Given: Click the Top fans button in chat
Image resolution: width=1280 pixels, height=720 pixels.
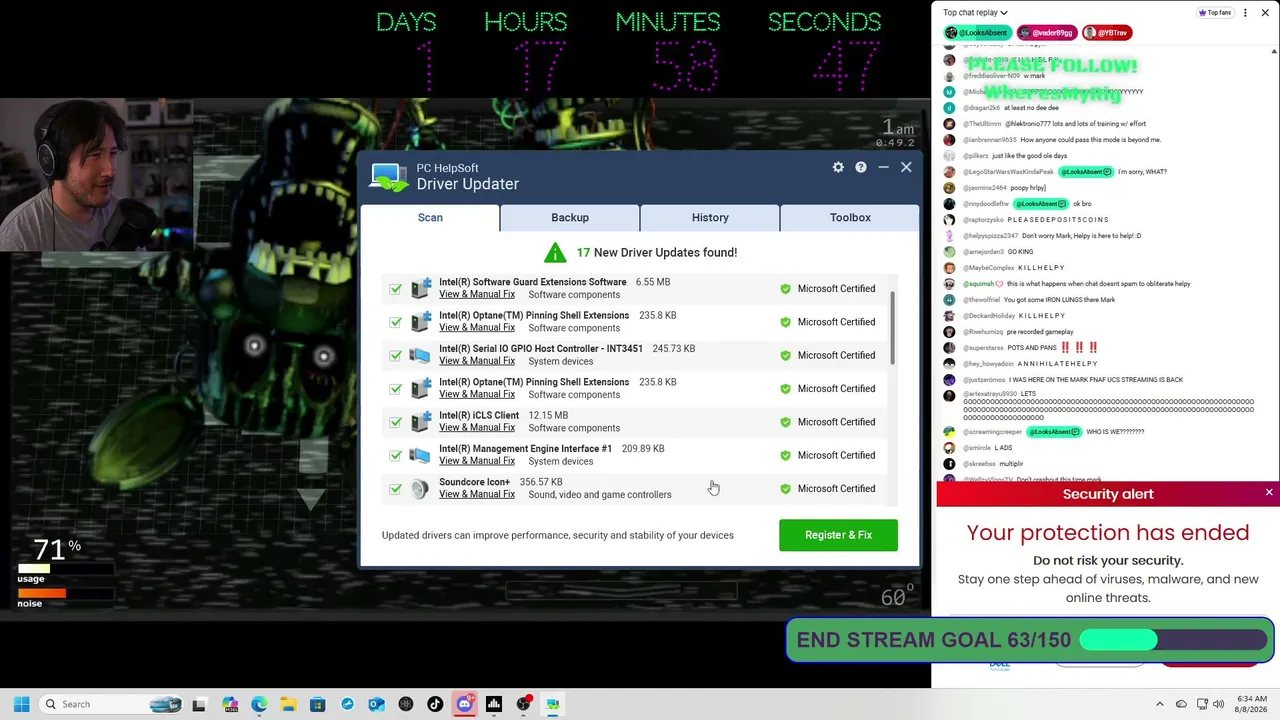Looking at the screenshot, I should coord(1215,13).
